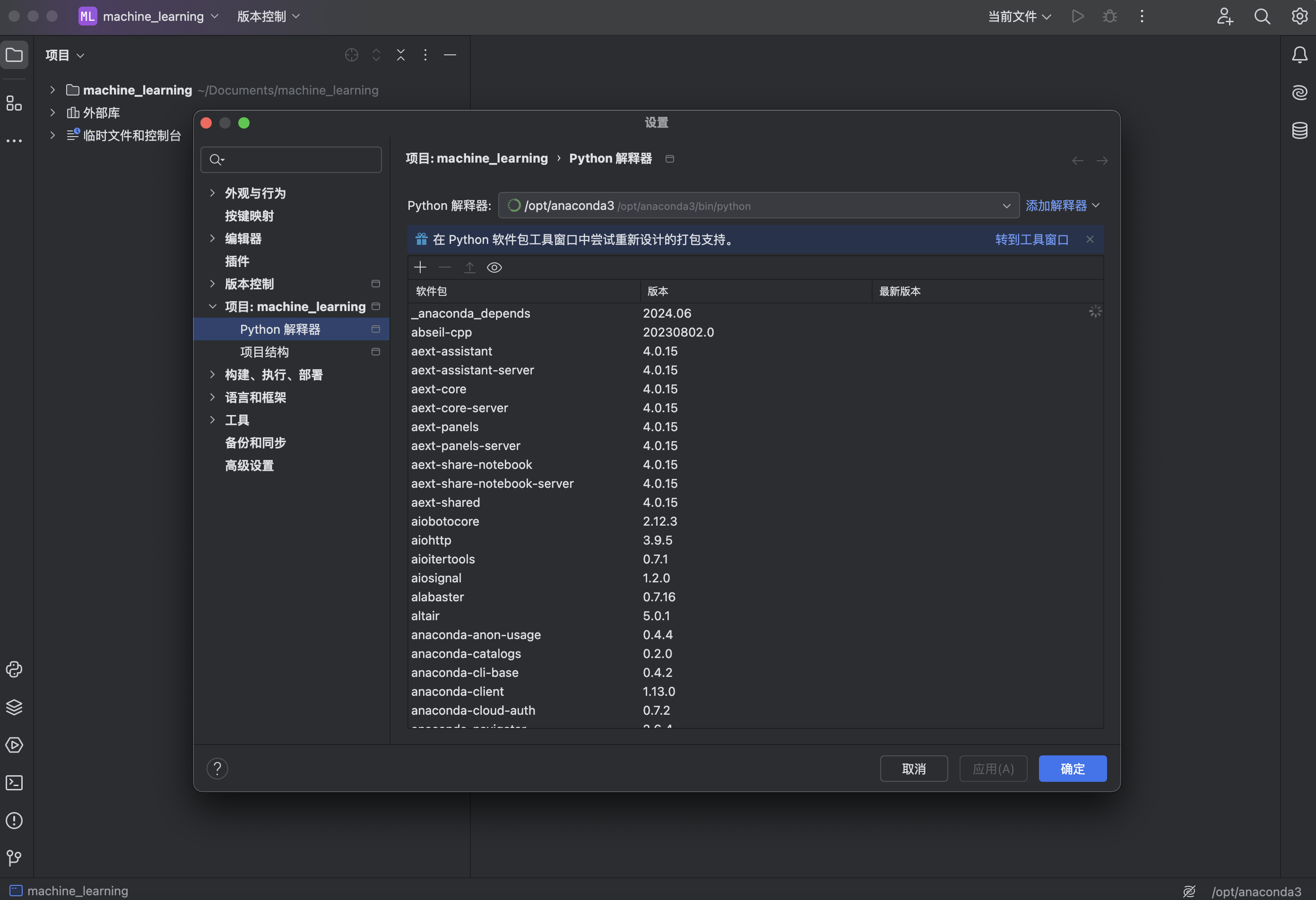The height and width of the screenshot is (900, 1316).
Task: Click Select Opened File crosshair icon
Action: click(x=352, y=55)
